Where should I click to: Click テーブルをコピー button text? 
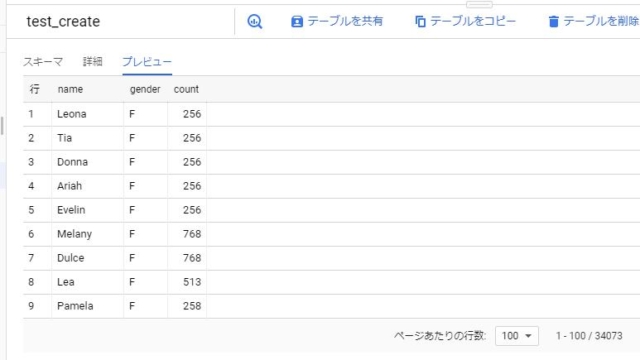[x=473, y=21]
